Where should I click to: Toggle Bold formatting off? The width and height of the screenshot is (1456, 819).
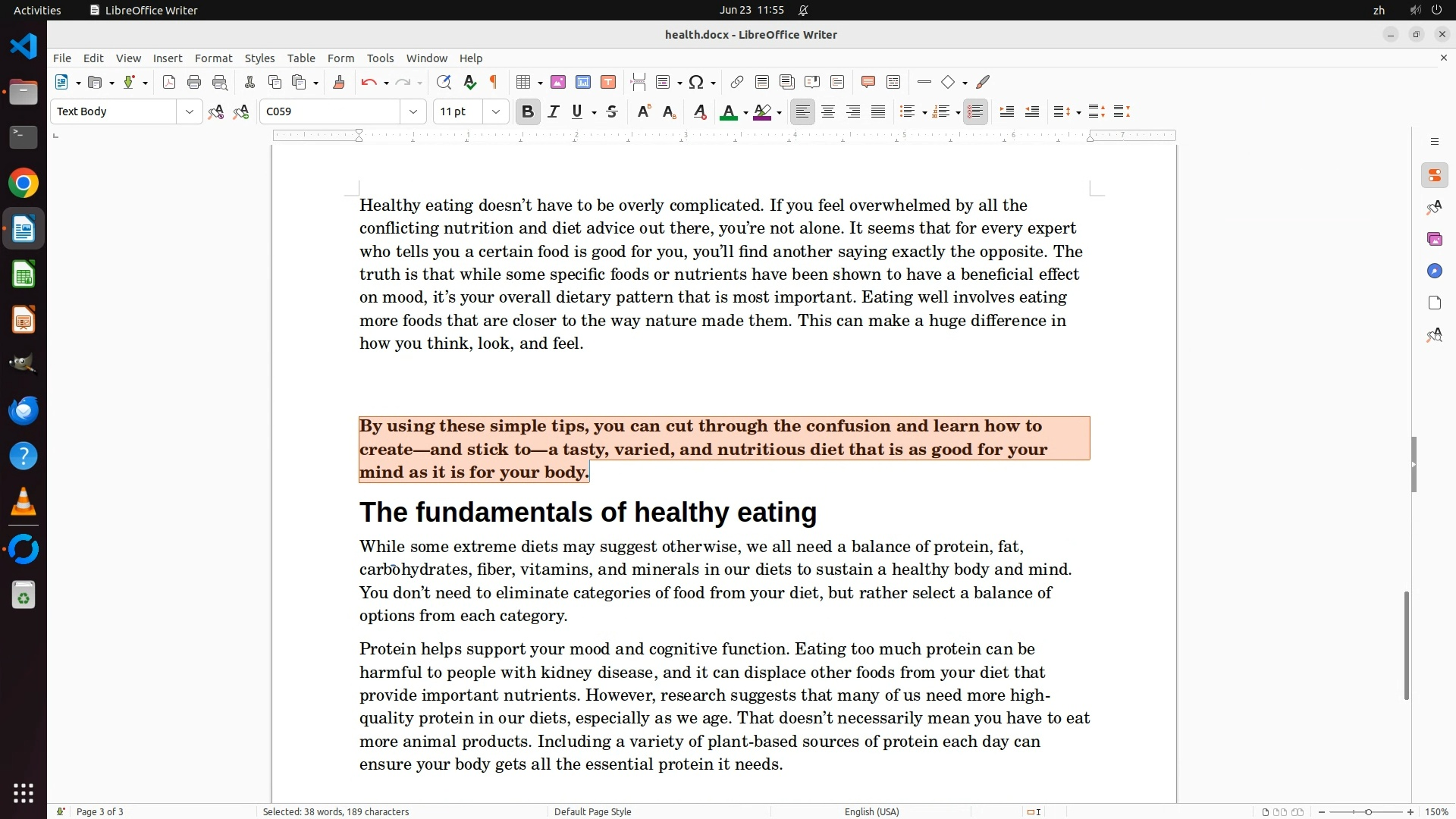coord(528,112)
